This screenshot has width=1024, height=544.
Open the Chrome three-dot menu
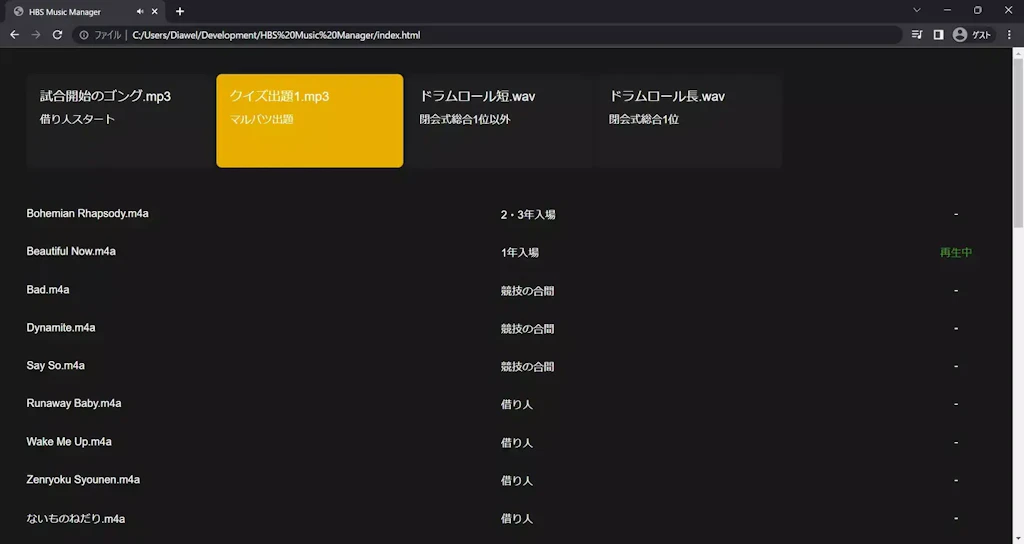point(1009,35)
